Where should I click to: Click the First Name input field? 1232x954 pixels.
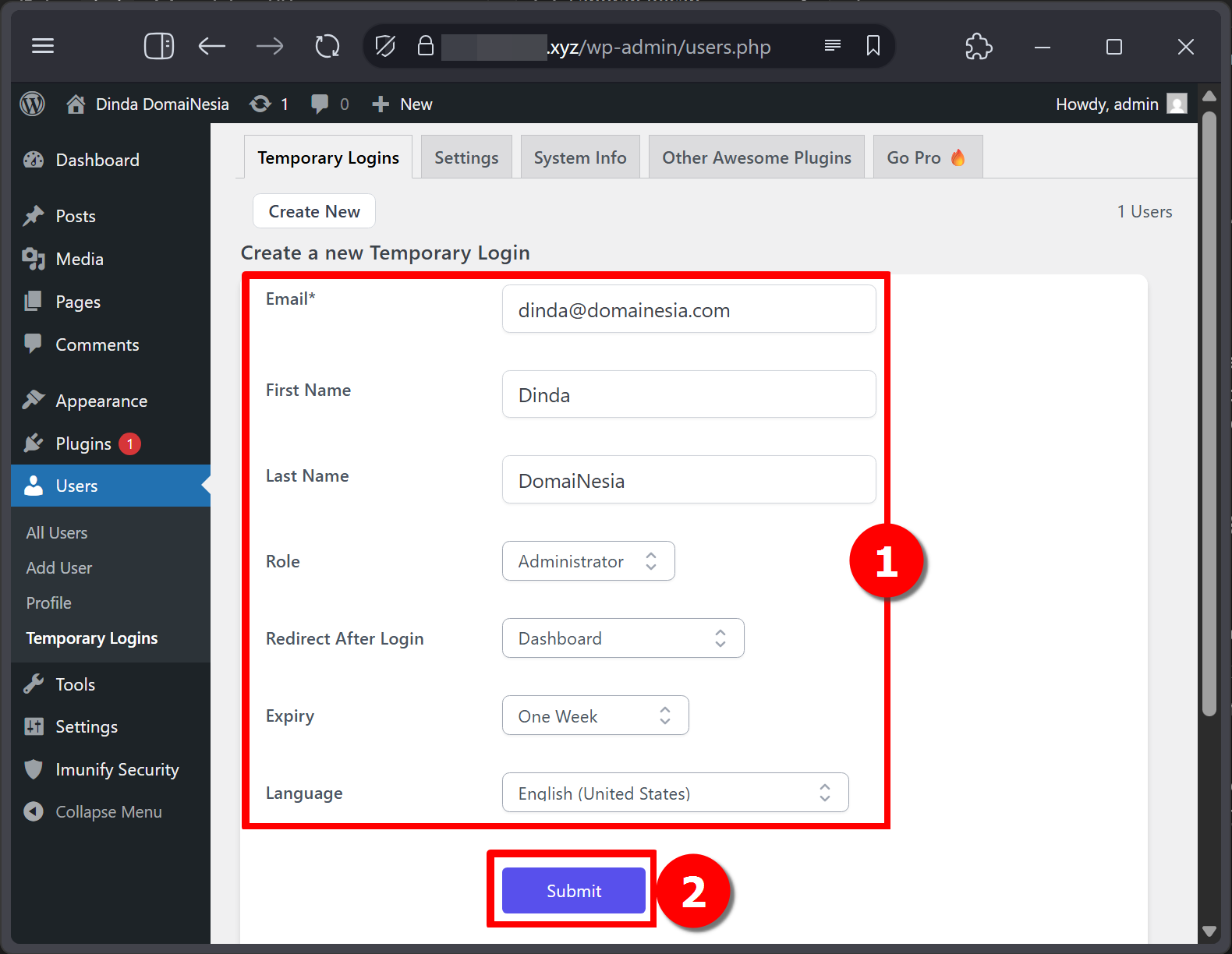click(x=689, y=394)
